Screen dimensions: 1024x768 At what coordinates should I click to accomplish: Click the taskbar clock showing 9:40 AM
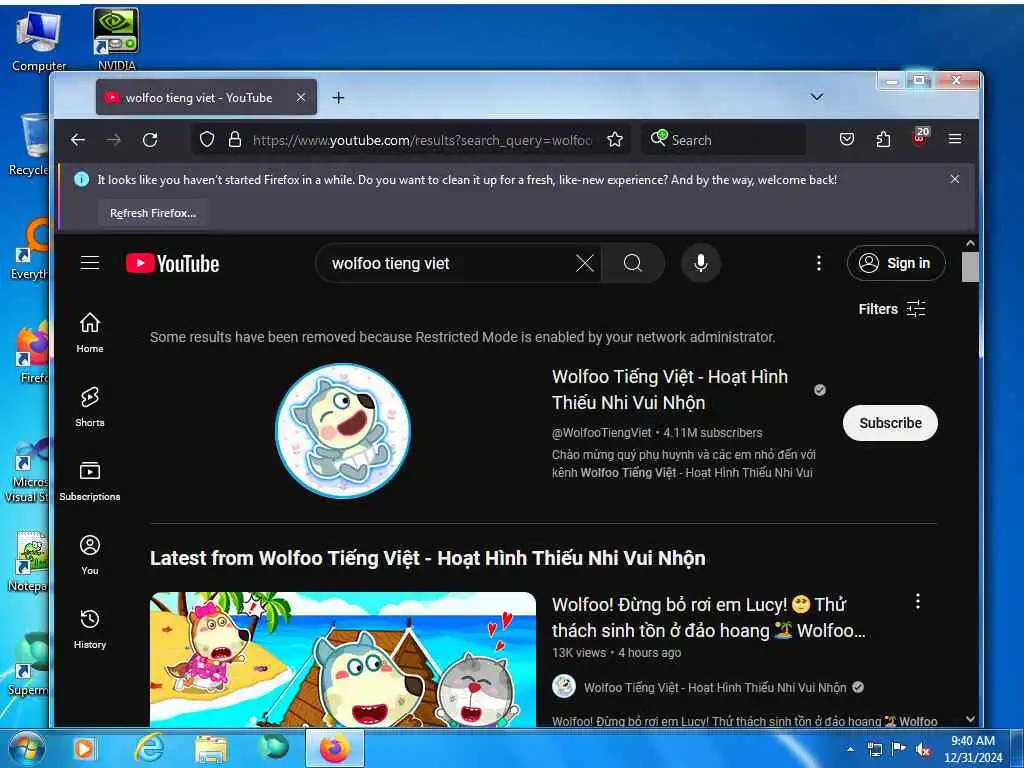[x=972, y=749]
